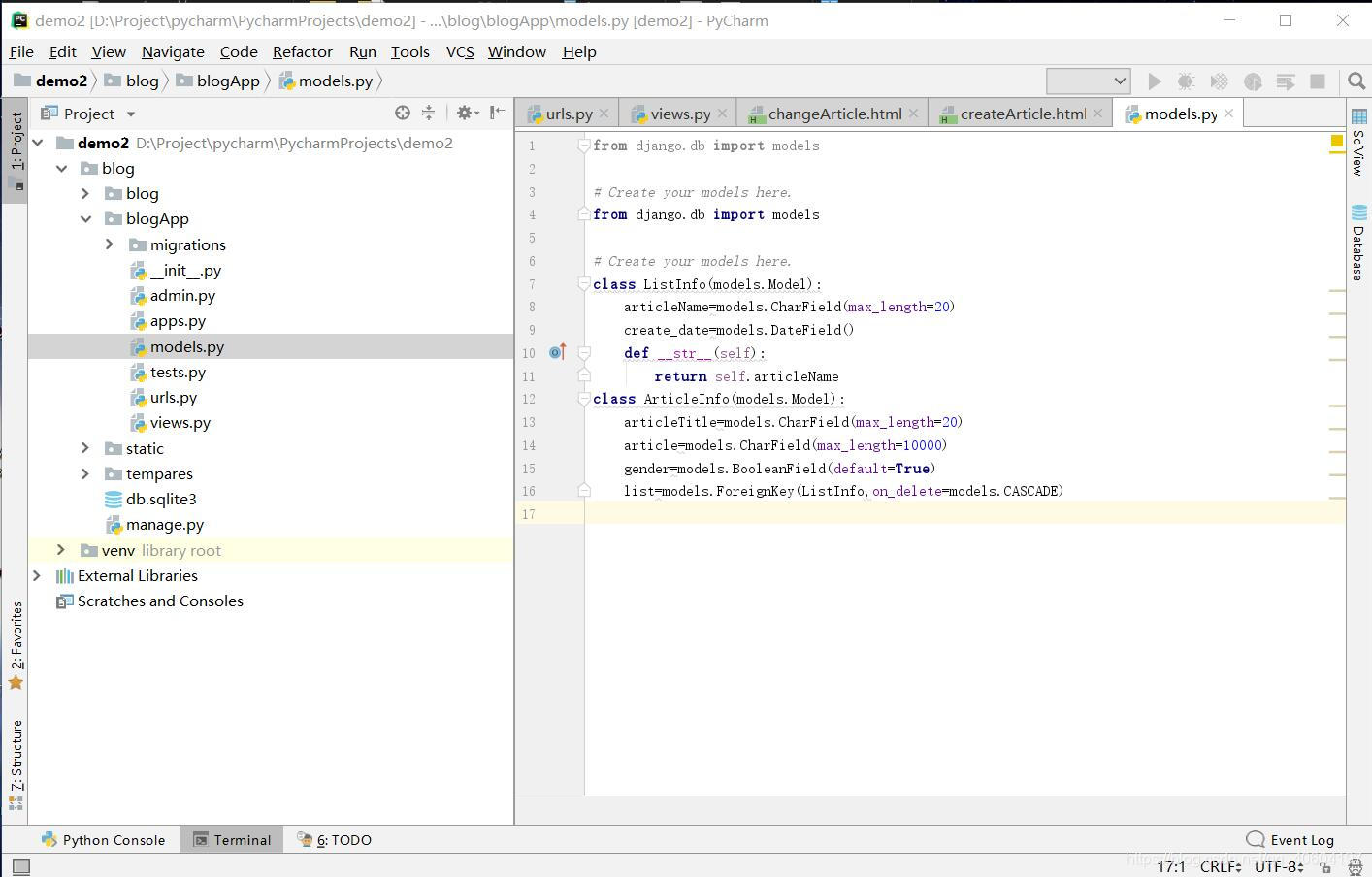The image size is (1372, 877).
Task: Click the inspector hector icon in status bar
Action: click(x=1355, y=866)
